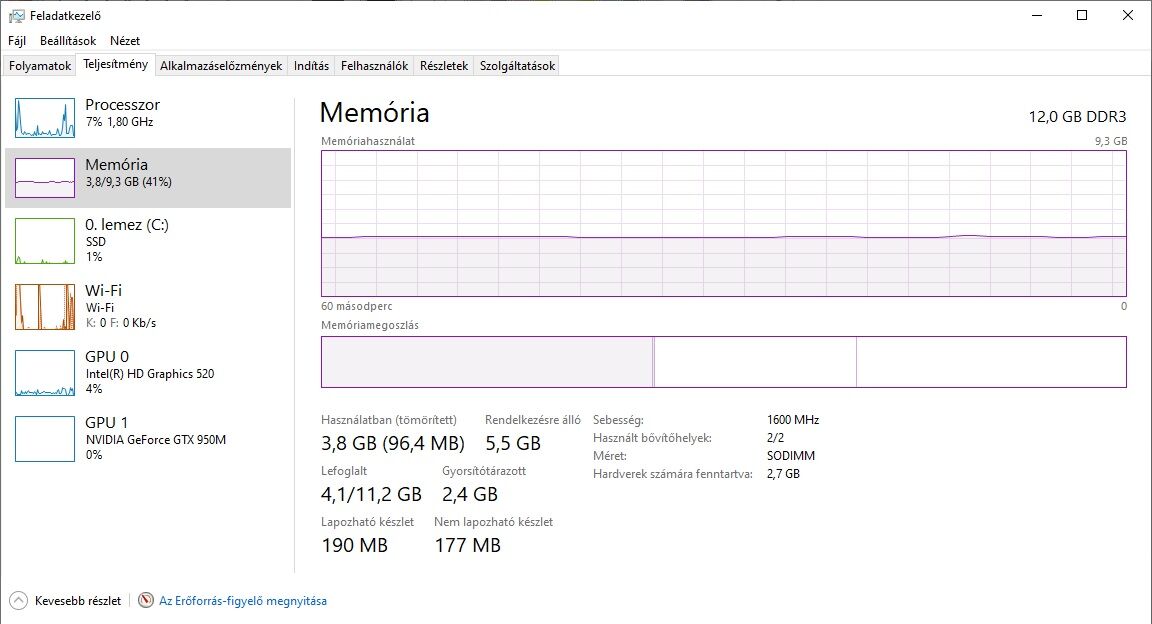Switch to the Indítás tab
1152x624 pixels.
point(312,65)
